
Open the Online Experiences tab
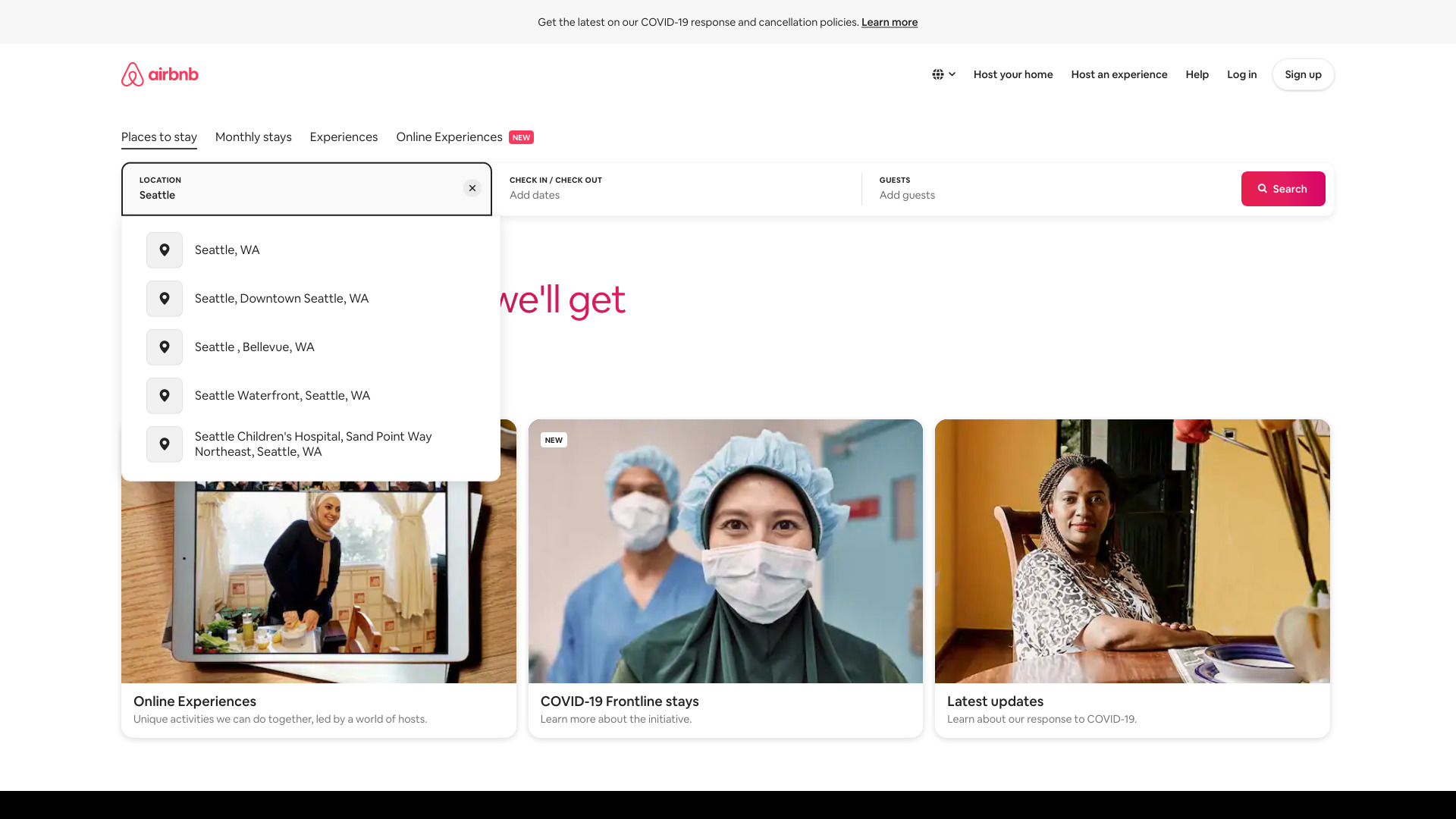(x=449, y=137)
